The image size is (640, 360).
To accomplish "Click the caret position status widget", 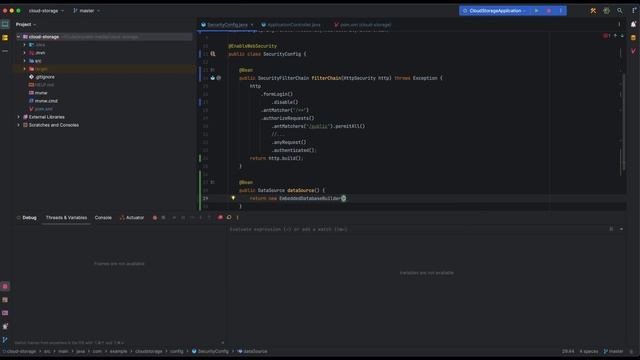I will 568,351.
